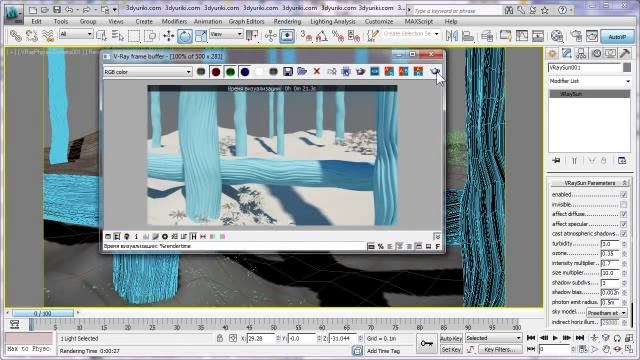The image size is (640, 360).
Task: Open the Create Selection Set dropdown
Action: [411, 34]
